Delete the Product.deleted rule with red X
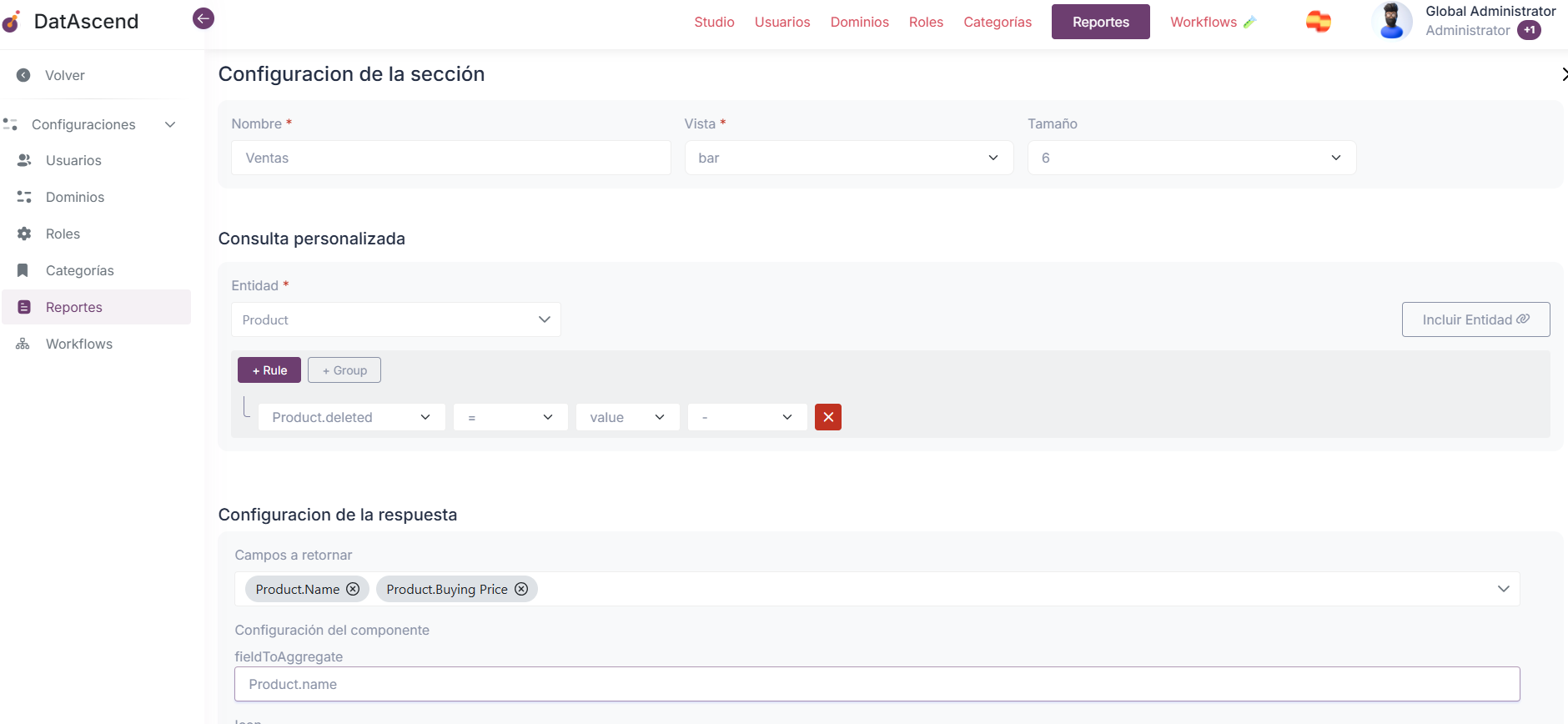 point(828,417)
